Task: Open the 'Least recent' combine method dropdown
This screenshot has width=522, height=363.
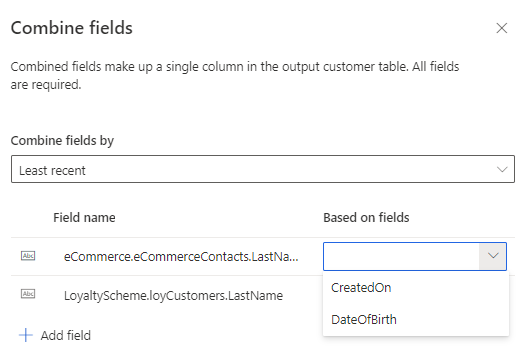Action: 263,169
